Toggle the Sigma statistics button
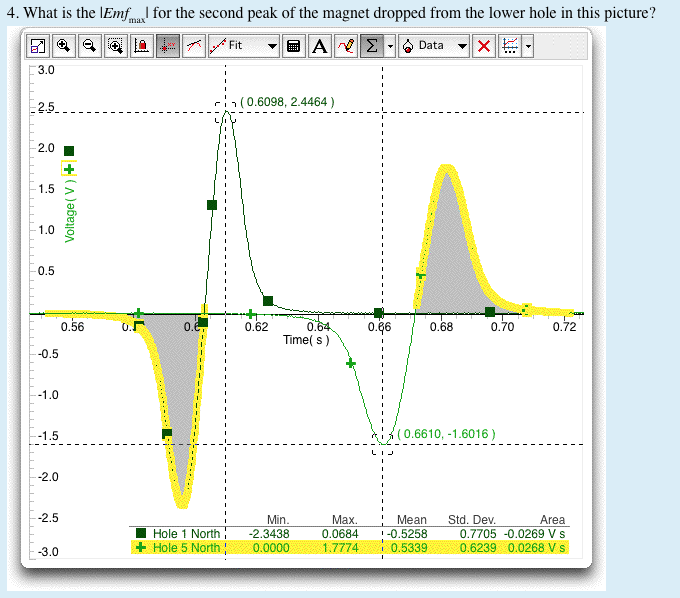Screen dimensions: 680x598 (x=371, y=46)
